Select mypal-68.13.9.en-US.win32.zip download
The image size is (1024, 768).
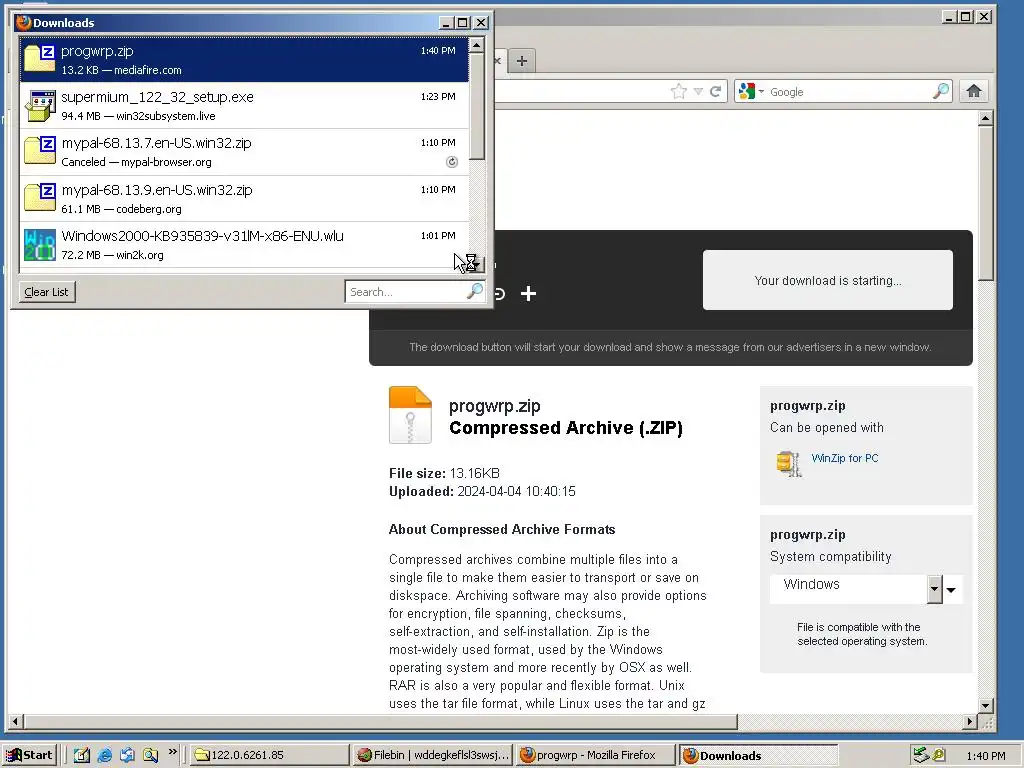pyautogui.click(x=244, y=199)
